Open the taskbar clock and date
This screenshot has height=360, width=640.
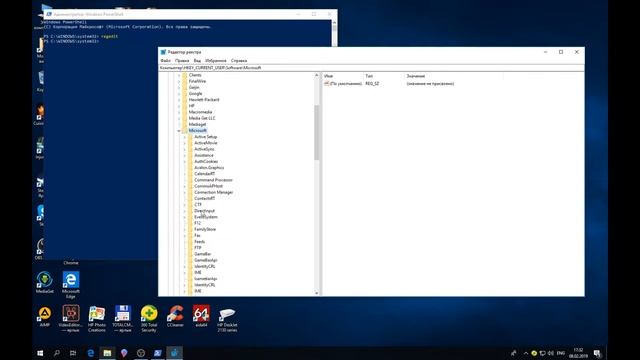578,353
